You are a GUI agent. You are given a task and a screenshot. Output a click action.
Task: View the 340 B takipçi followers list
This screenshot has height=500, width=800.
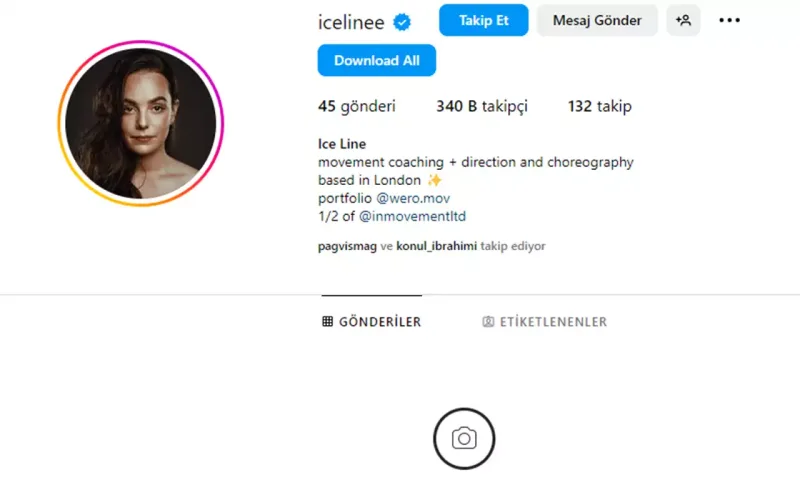[x=482, y=106]
